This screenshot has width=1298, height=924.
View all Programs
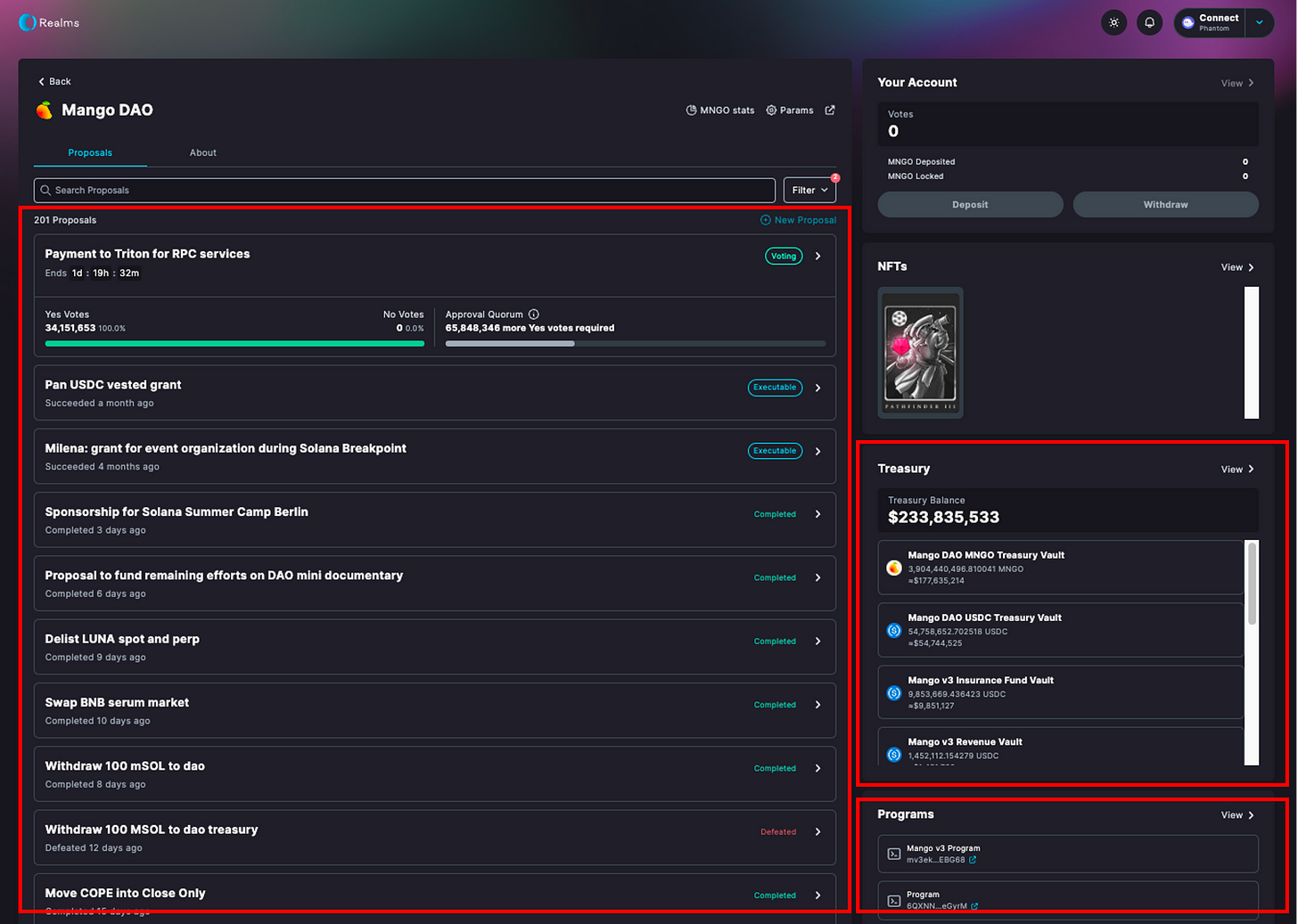(1237, 815)
